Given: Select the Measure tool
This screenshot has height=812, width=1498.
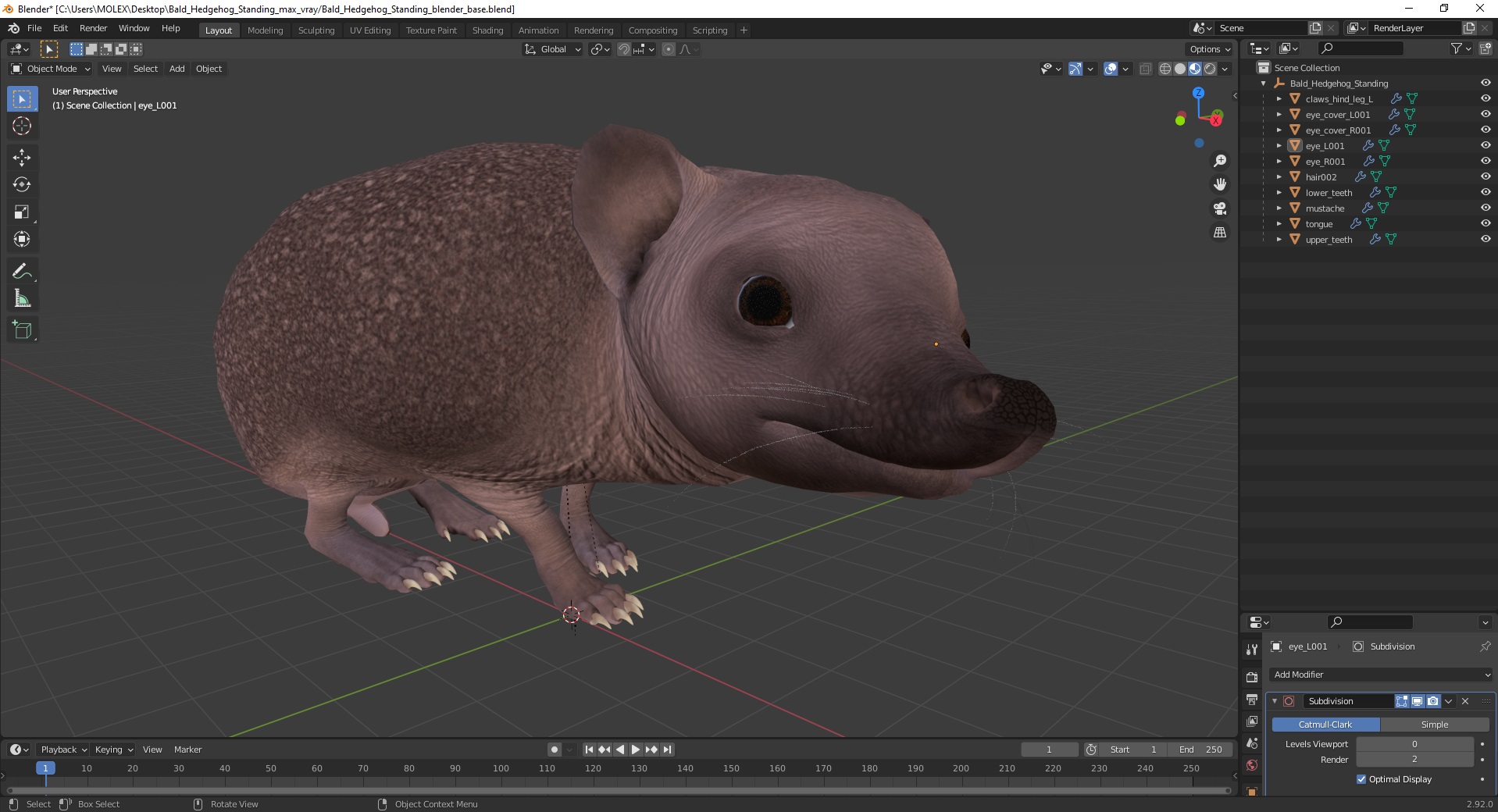Looking at the screenshot, I should 22,299.
